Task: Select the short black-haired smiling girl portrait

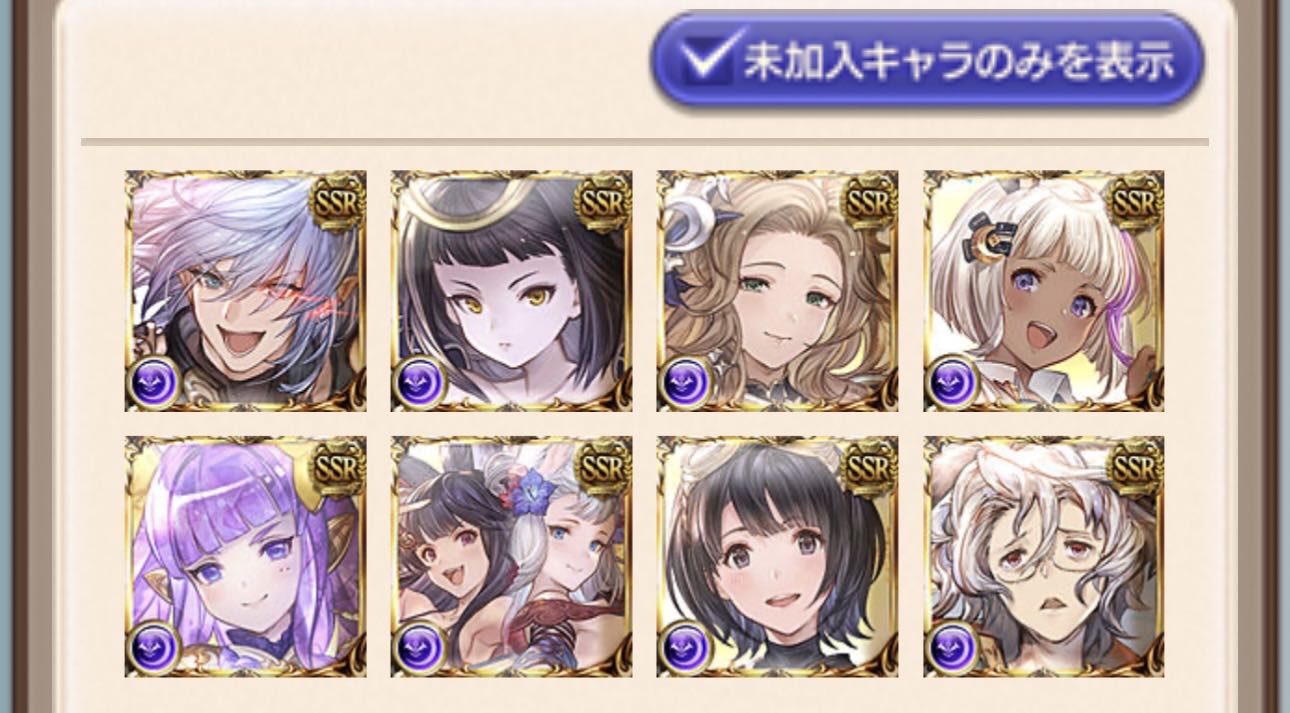Action: pos(777,557)
